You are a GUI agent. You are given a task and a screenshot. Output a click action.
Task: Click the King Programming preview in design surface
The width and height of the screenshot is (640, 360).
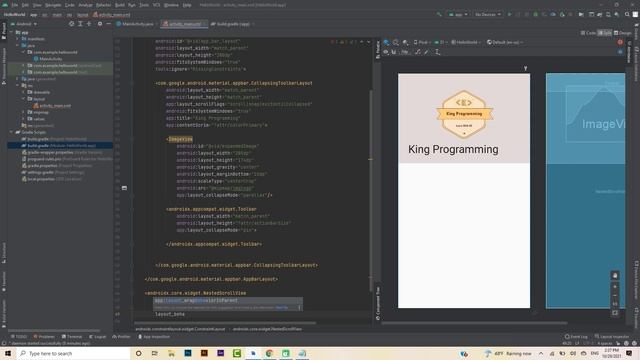(464, 191)
